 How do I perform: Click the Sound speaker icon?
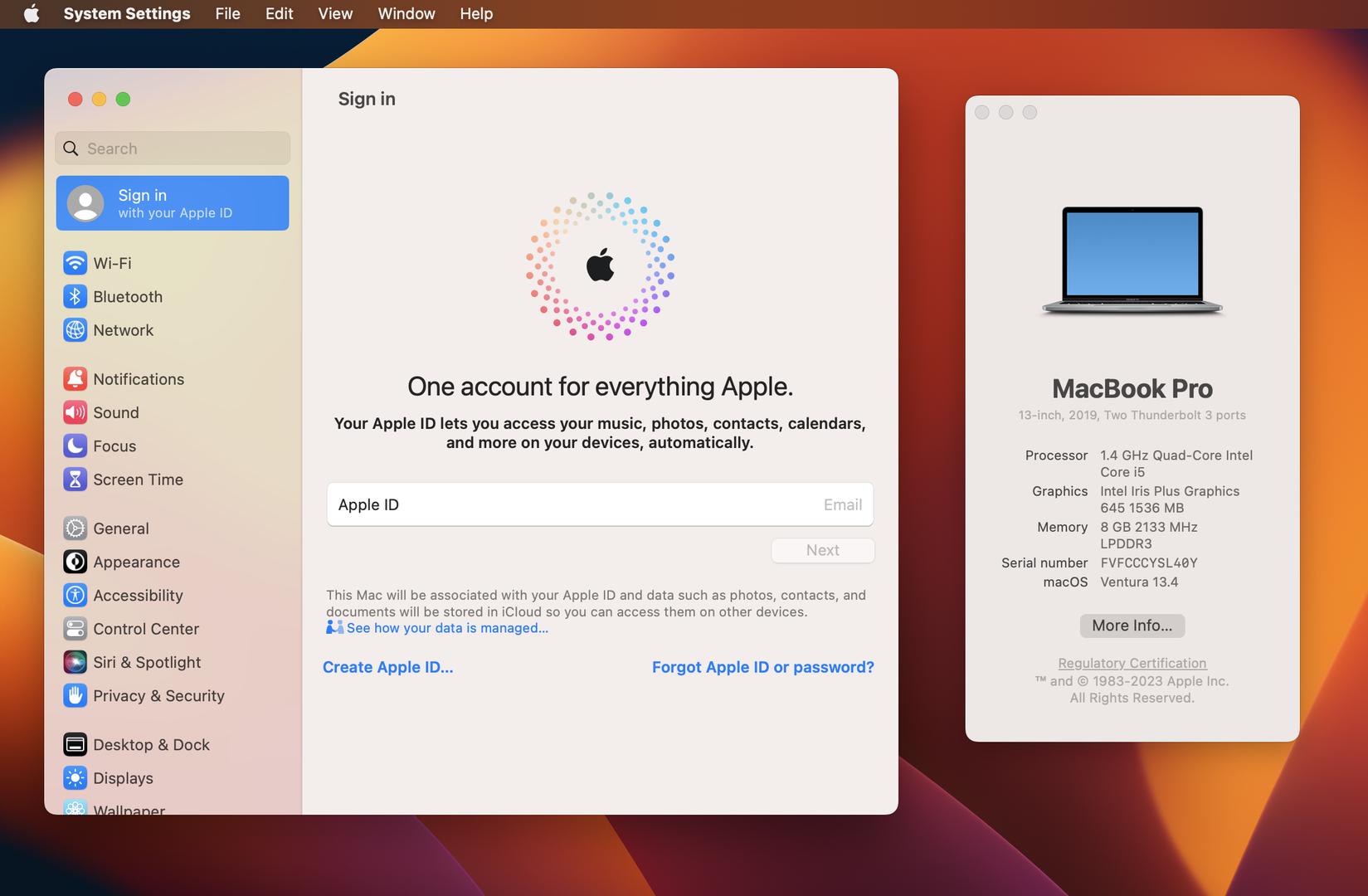click(75, 412)
